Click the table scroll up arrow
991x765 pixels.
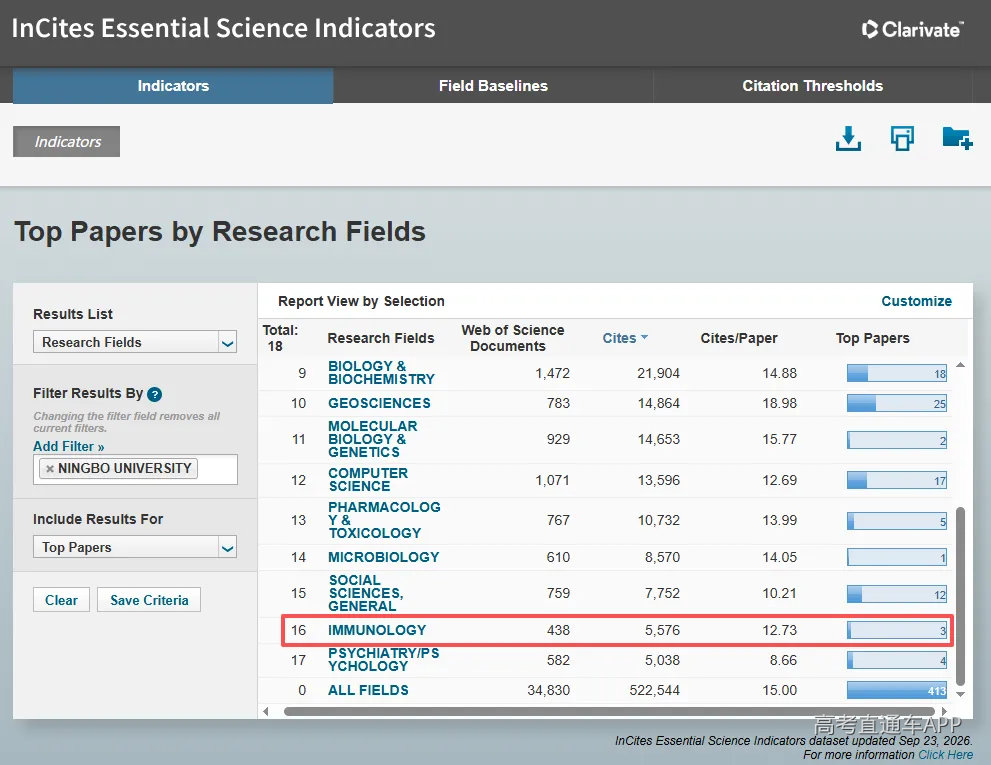[x=960, y=365]
